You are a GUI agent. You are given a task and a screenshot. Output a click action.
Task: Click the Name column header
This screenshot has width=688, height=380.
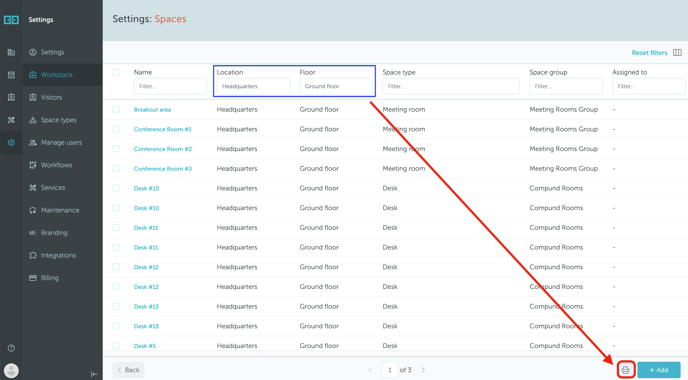pyautogui.click(x=143, y=72)
